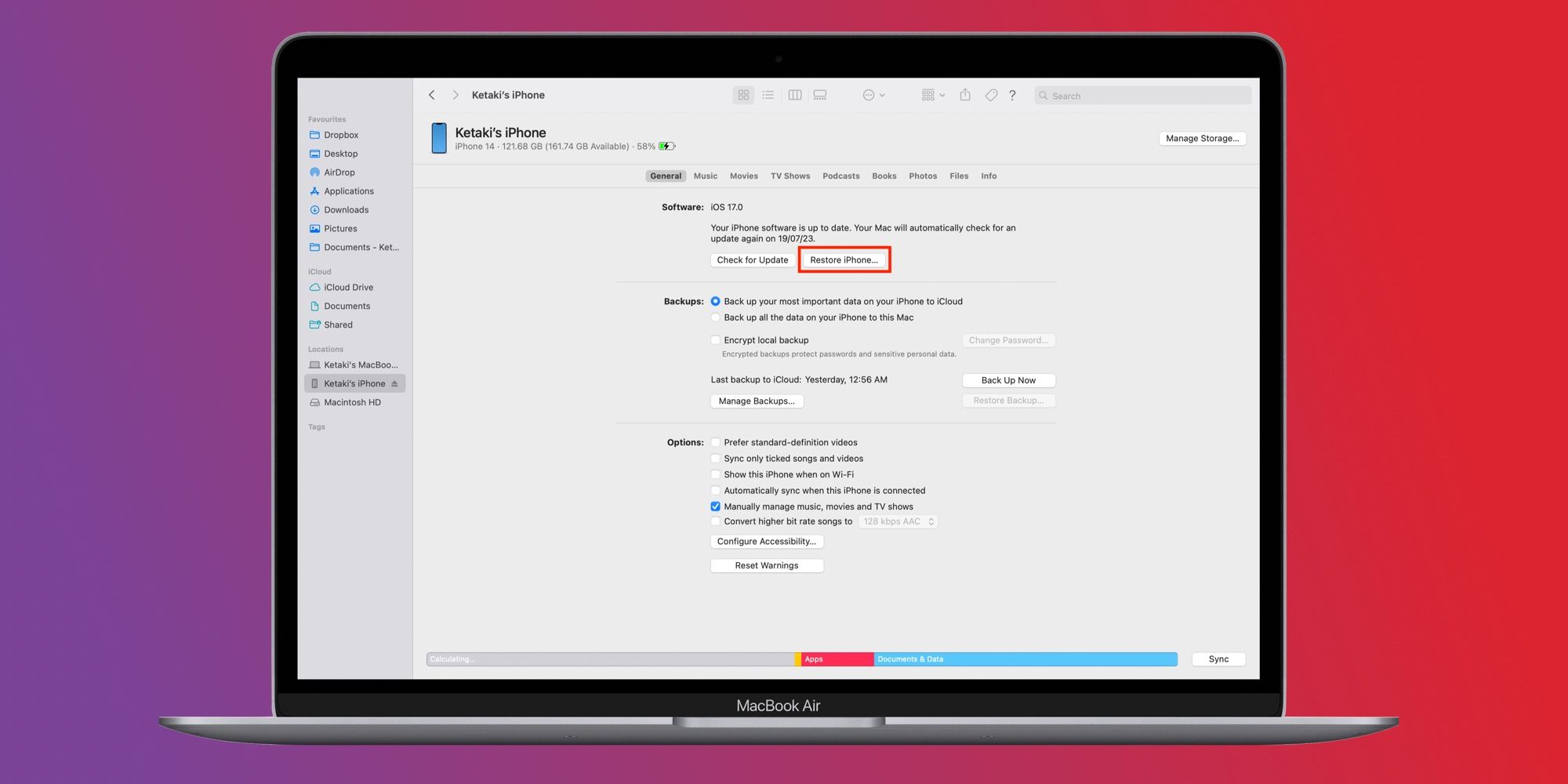Click Back Up Now button
1568x784 pixels.
1008,380
